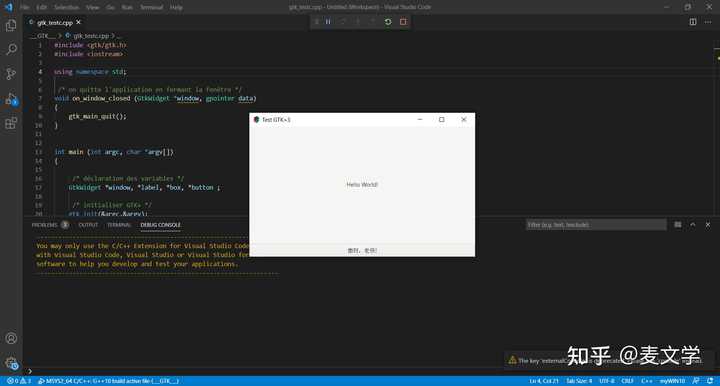Minimize the Test GTK+3 window
The width and height of the screenshot is (720, 386).
click(x=420, y=119)
